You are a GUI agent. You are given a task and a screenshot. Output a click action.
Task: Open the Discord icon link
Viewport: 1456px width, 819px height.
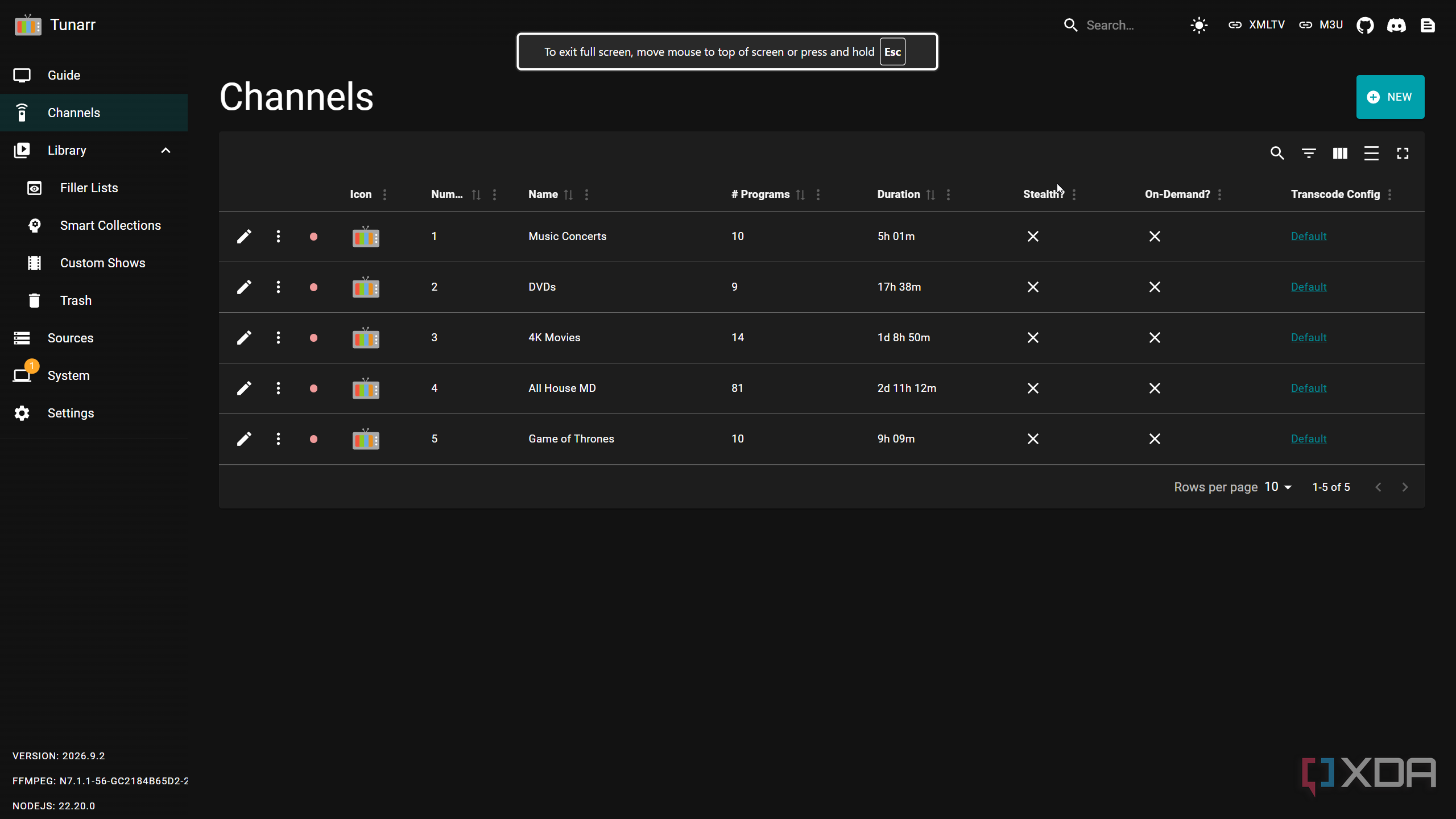click(1396, 25)
